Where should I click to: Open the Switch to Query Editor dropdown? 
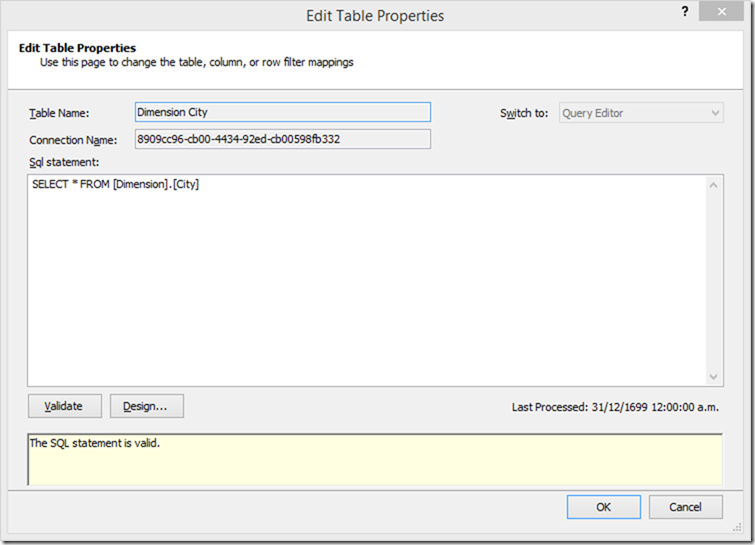(641, 113)
